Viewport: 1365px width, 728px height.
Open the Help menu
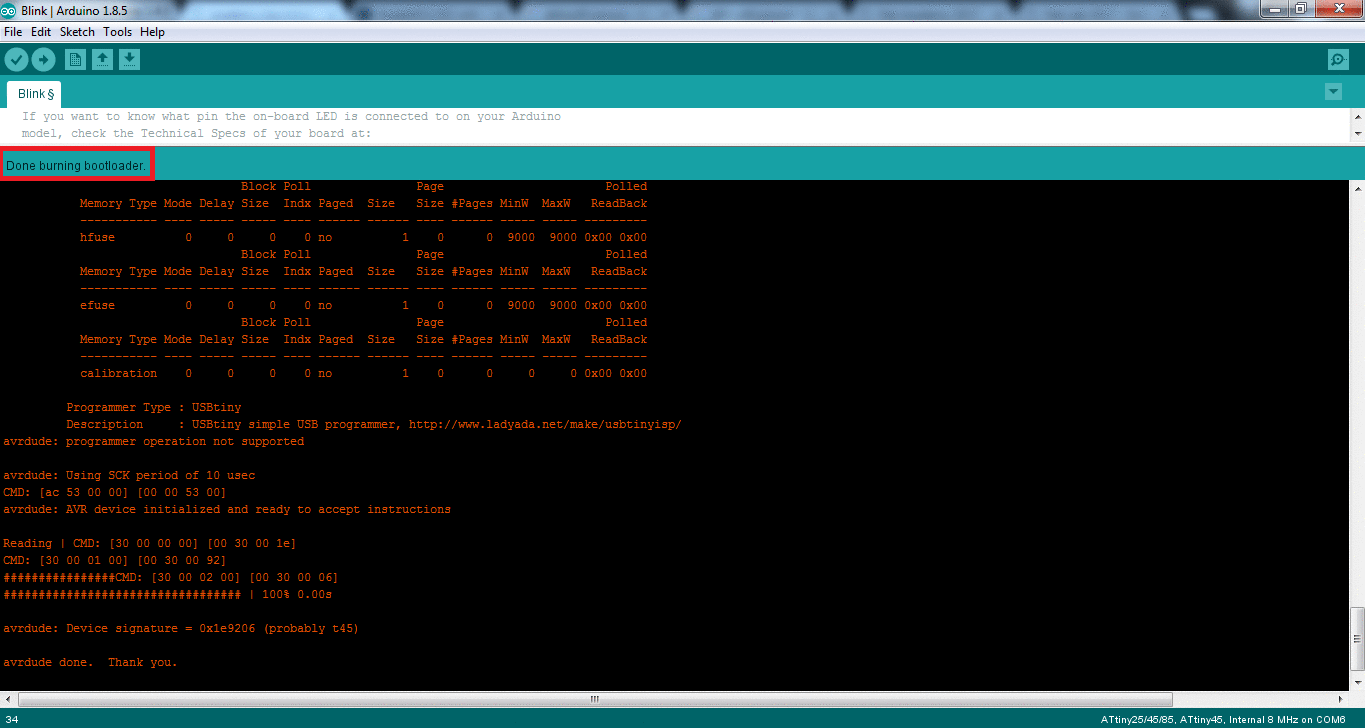152,32
